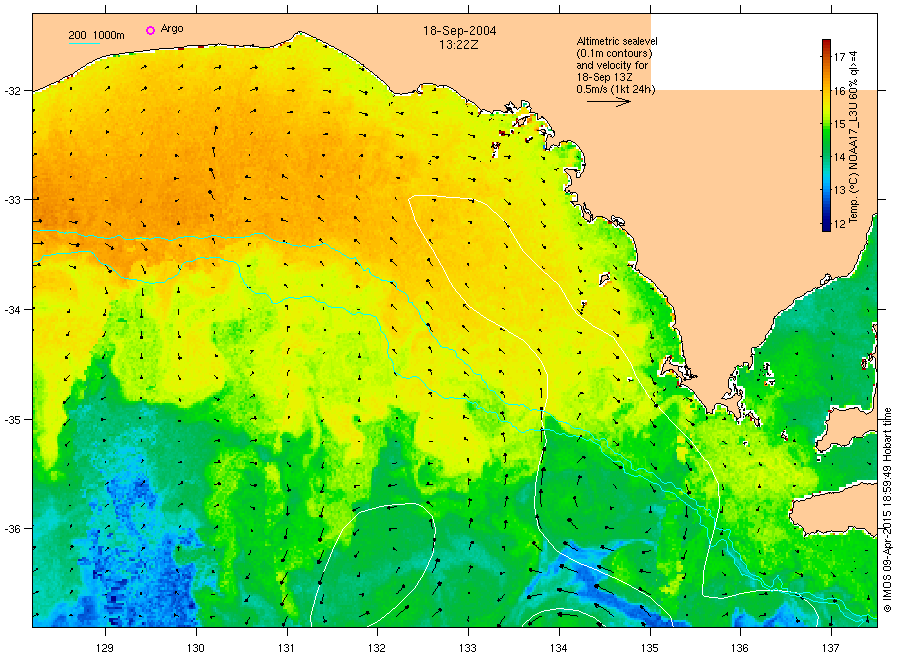Viewport: 900px width, 660px height.
Task: Click the temperature color bar at 15
Action: tap(826, 123)
